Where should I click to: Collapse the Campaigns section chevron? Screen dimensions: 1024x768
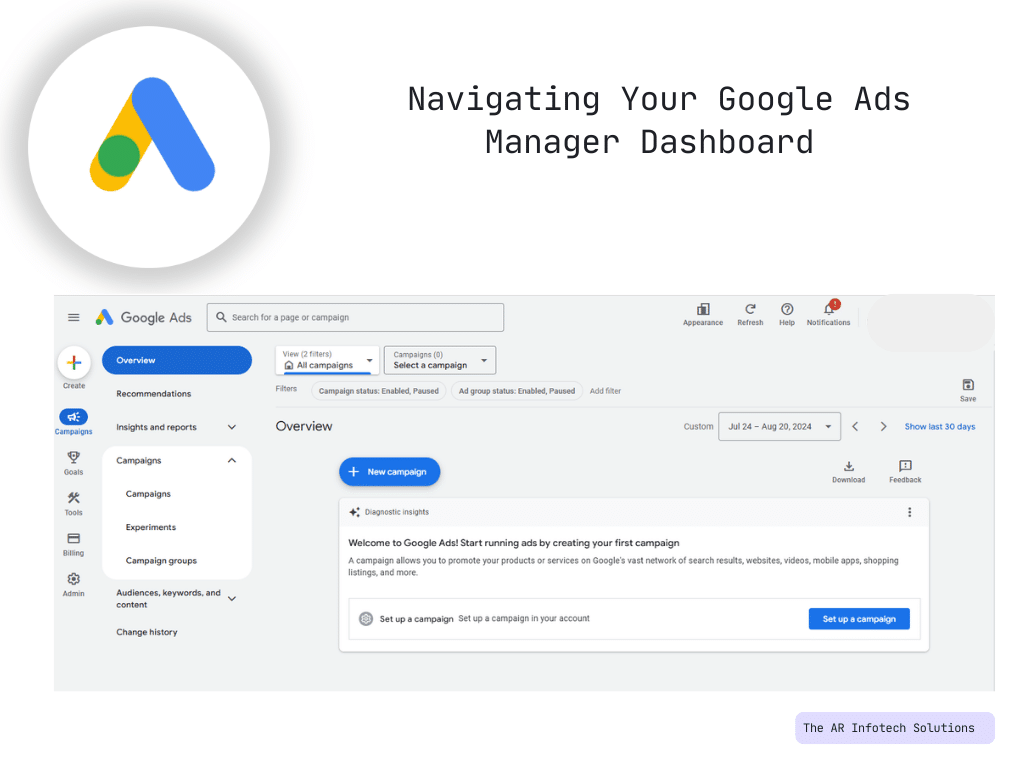[x=232, y=460]
